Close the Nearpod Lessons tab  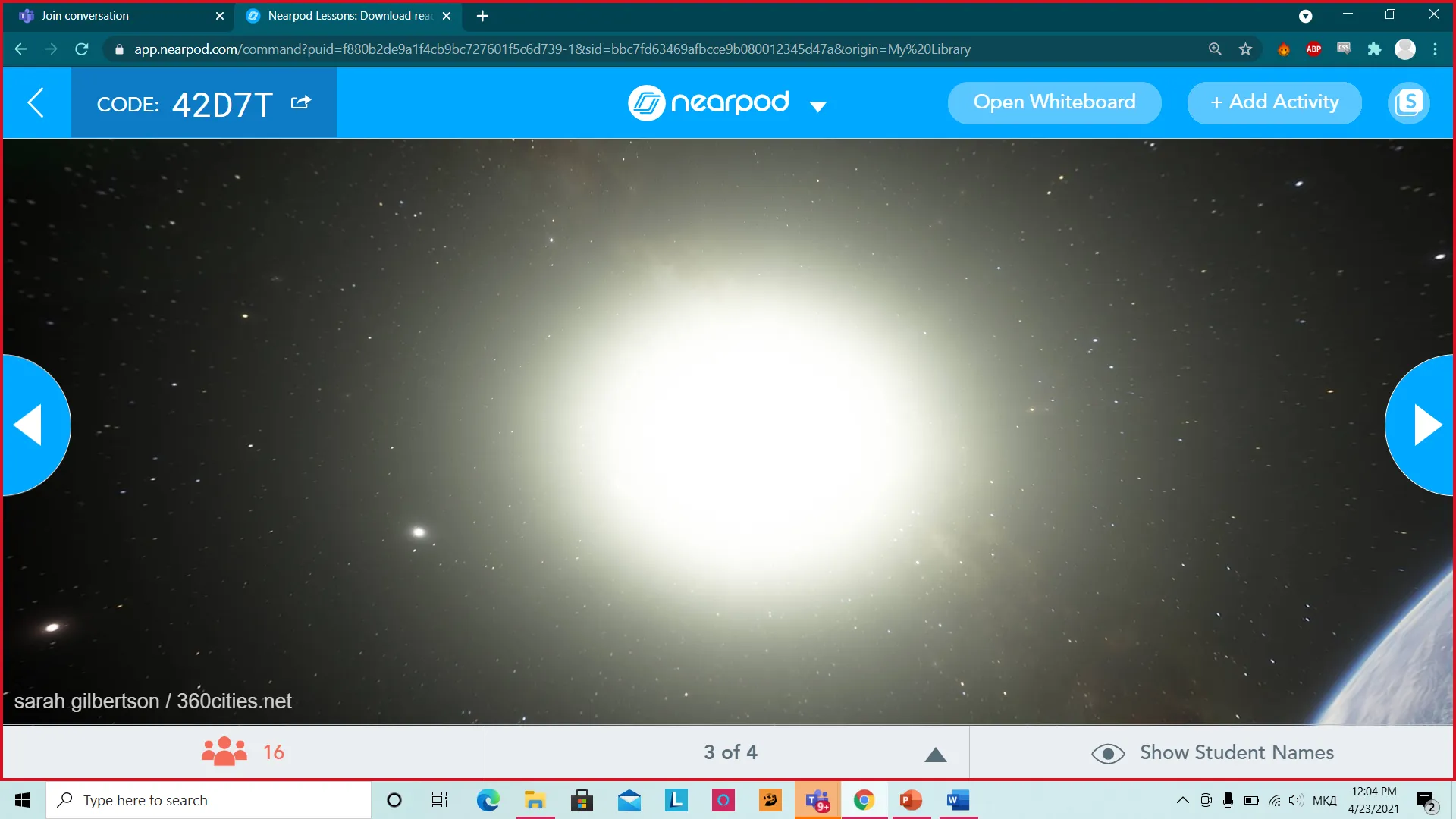447,16
